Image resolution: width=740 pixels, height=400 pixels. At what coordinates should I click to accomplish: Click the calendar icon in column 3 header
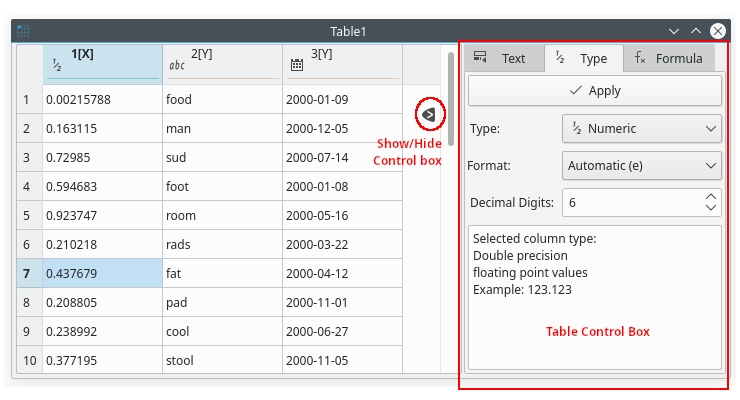(296, 65)
